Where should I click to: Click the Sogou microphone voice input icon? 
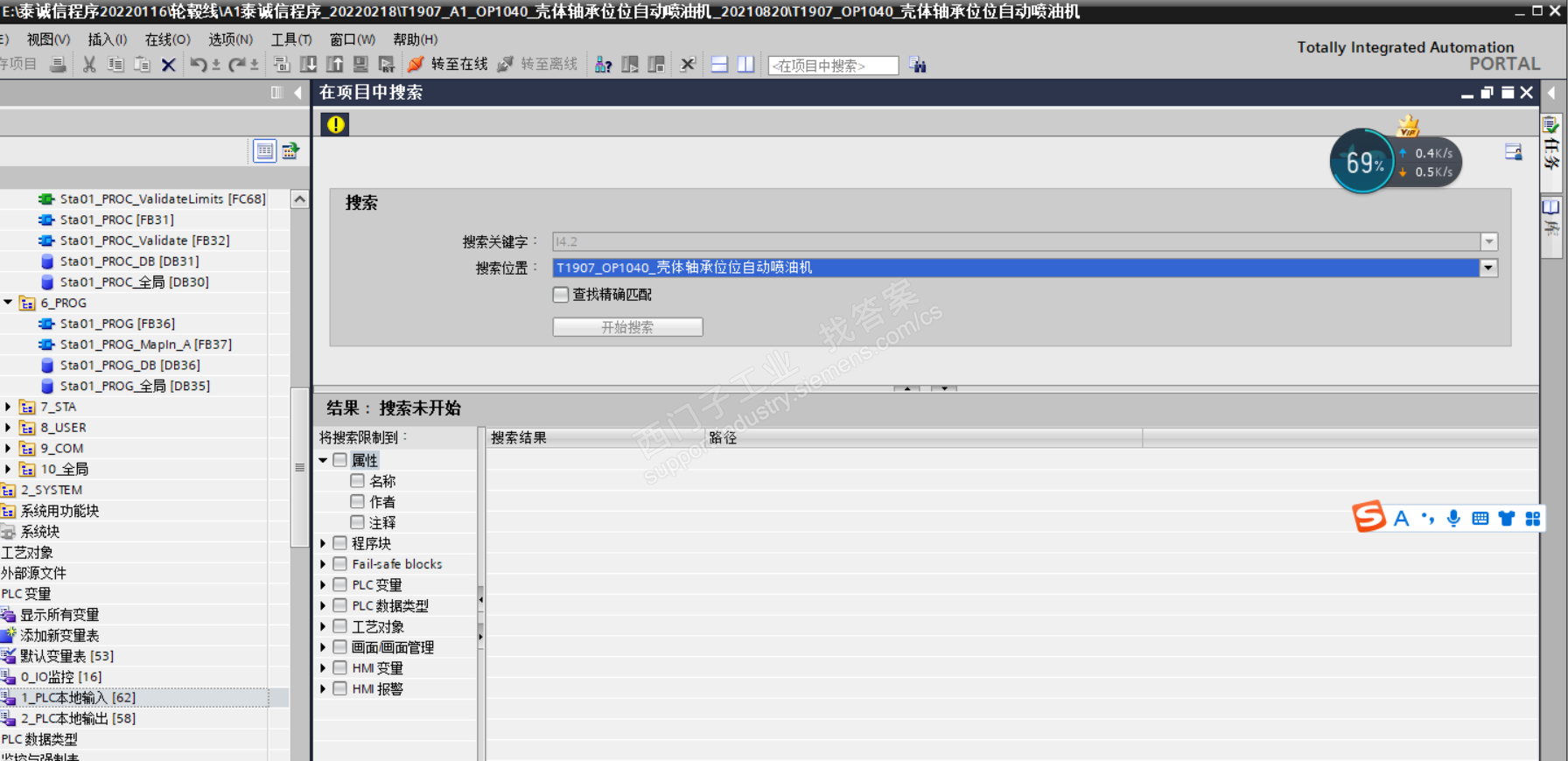click(1453, 518)
